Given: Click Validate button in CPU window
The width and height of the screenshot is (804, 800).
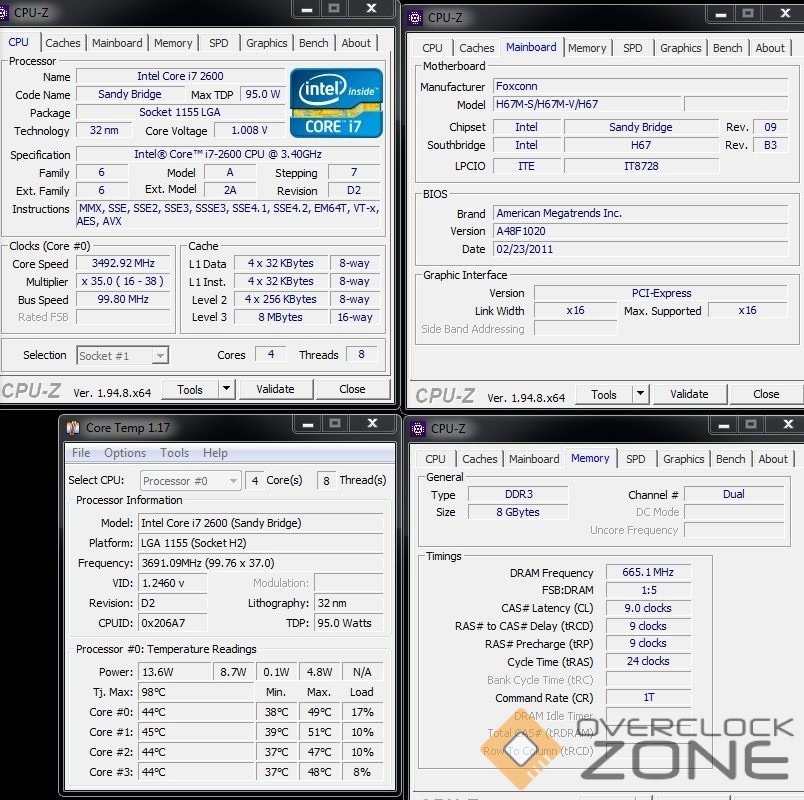Looking at the screenshot, I should tap(275, 389).
